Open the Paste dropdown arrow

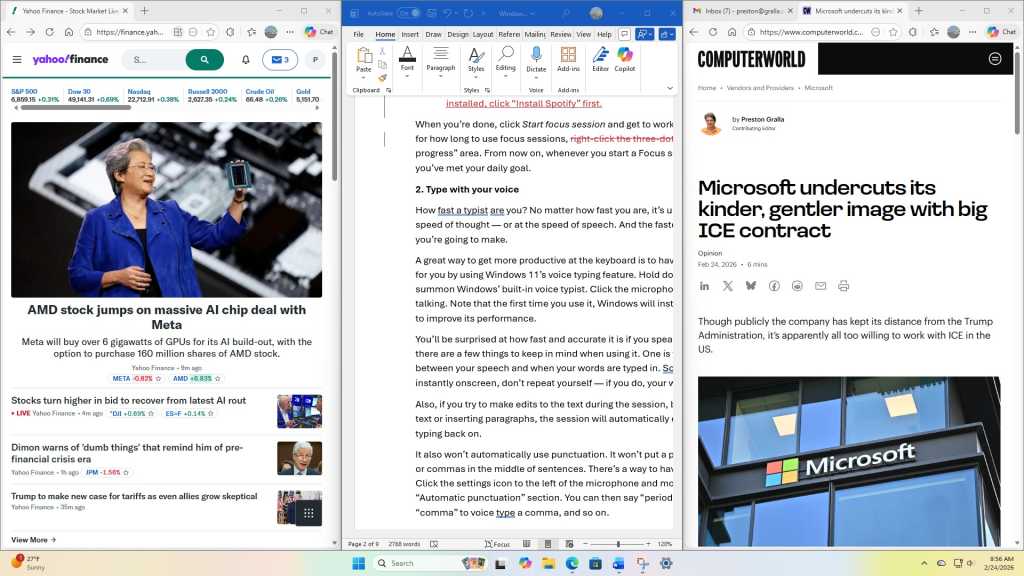(363, 77)
